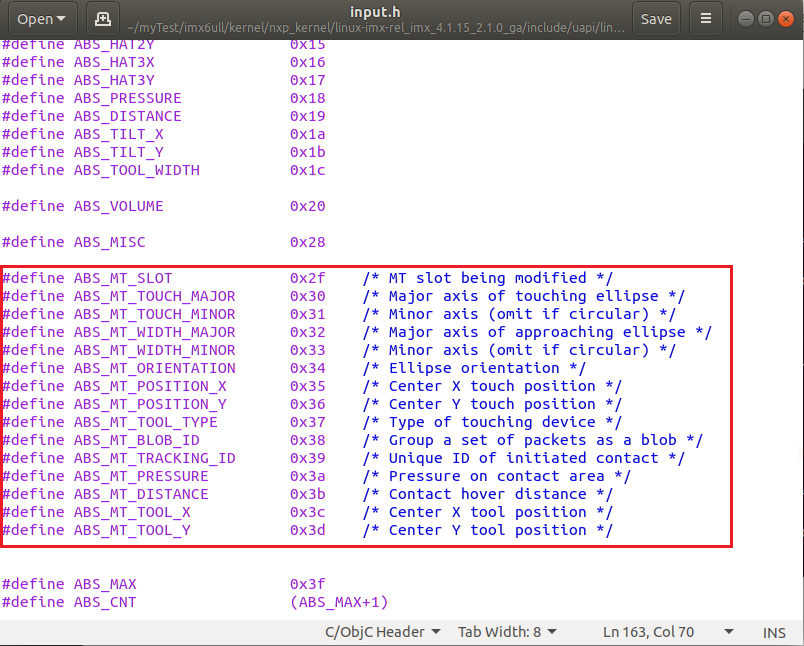Click the ABS_MT_PRESSURE identifier
Viewport: 804px width, 646px height.
(x=141, y=476)
